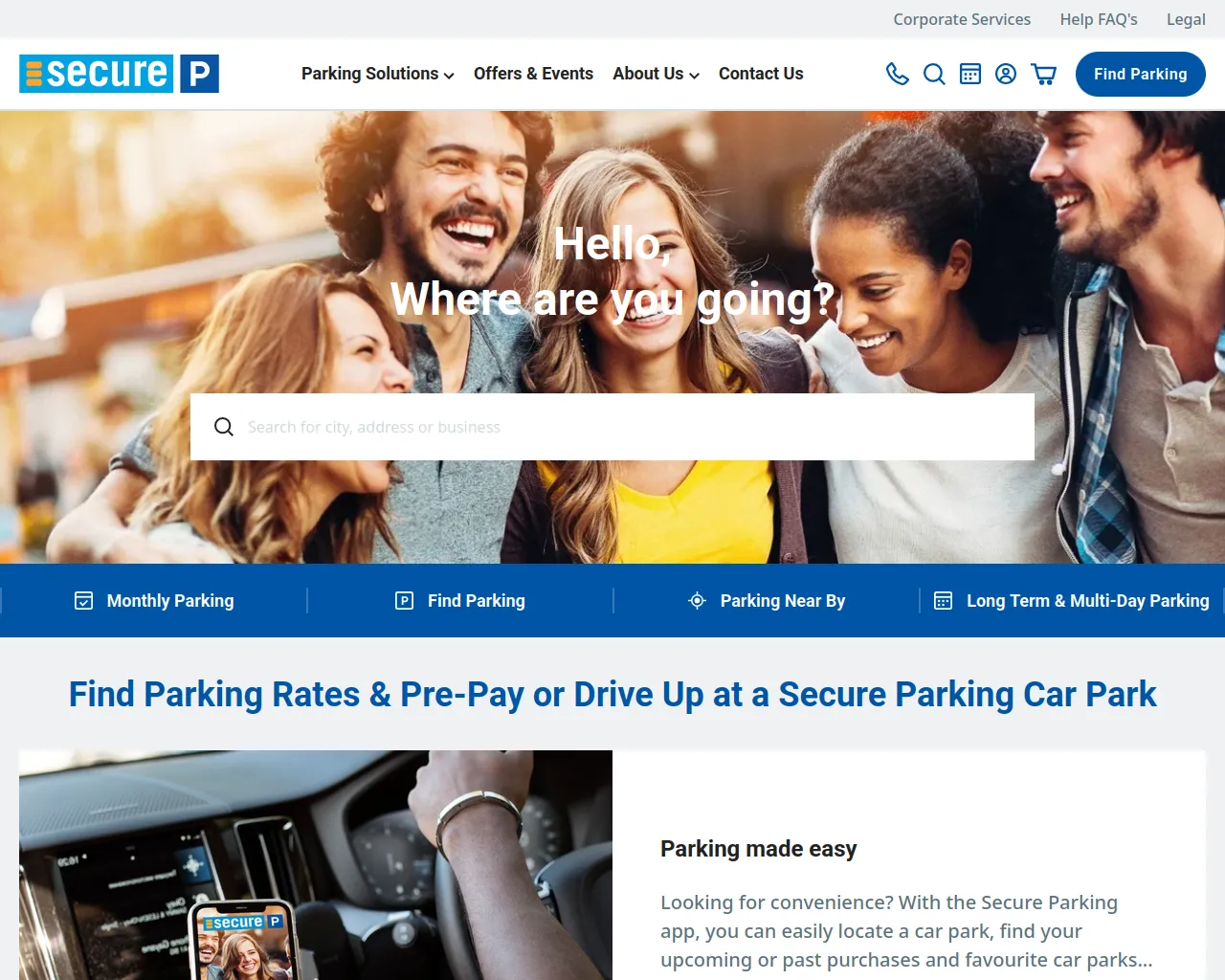Open Offers & Events menu item

pyautogui.click(x=533, y=74)
